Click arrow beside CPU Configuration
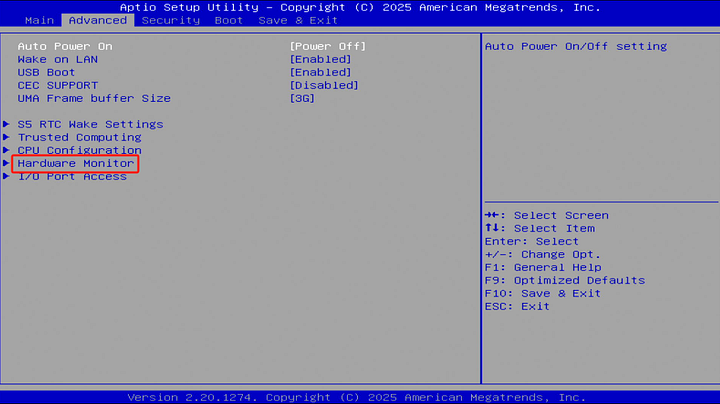This screenshot has width=720, height=404. 7,150
